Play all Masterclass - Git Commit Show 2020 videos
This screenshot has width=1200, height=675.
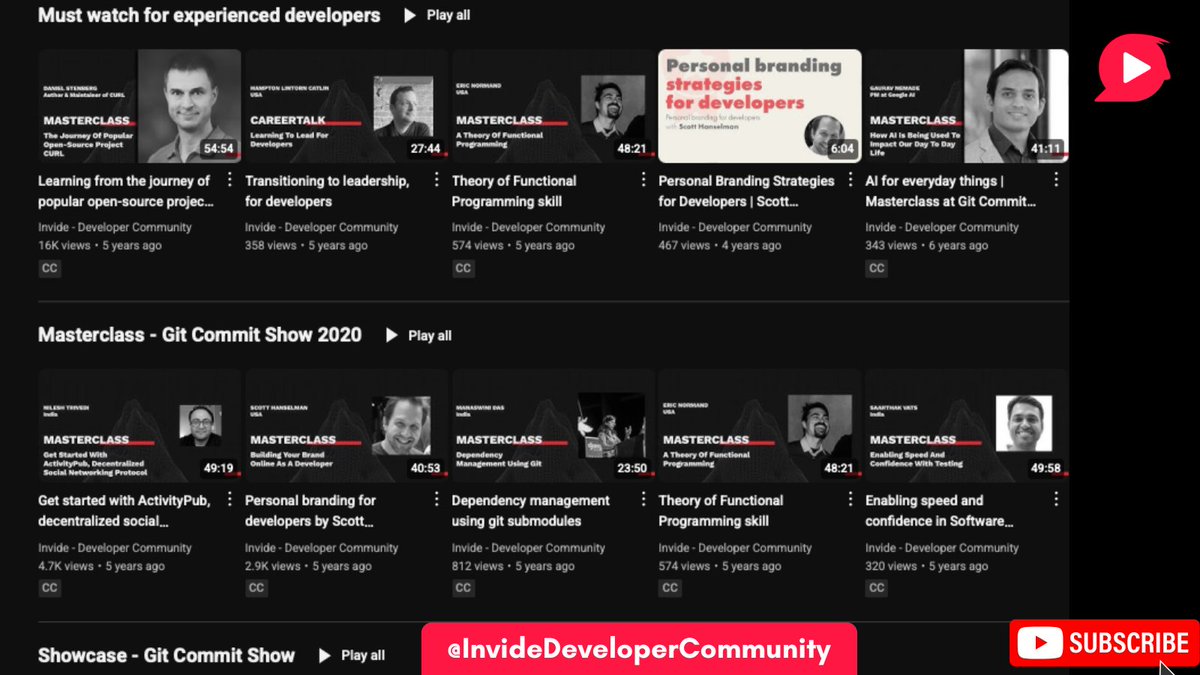coord(419,335)
